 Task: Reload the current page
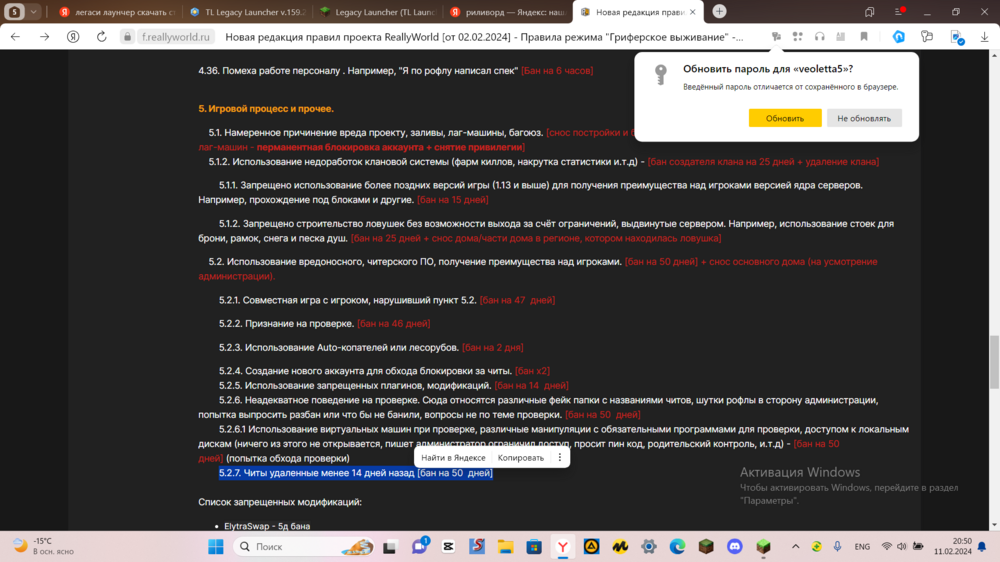[x=101, y=37]
